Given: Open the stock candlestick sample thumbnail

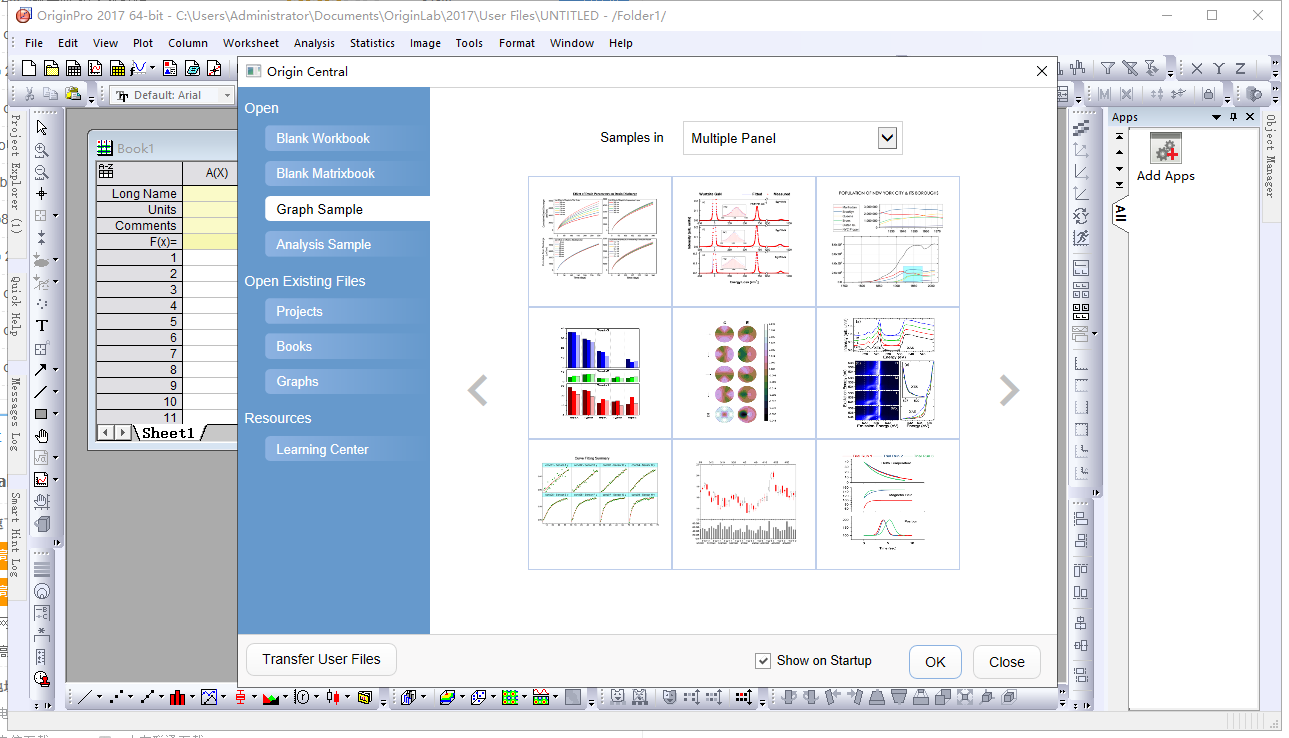Looking at the screenshot, I should tap(744, 504).
